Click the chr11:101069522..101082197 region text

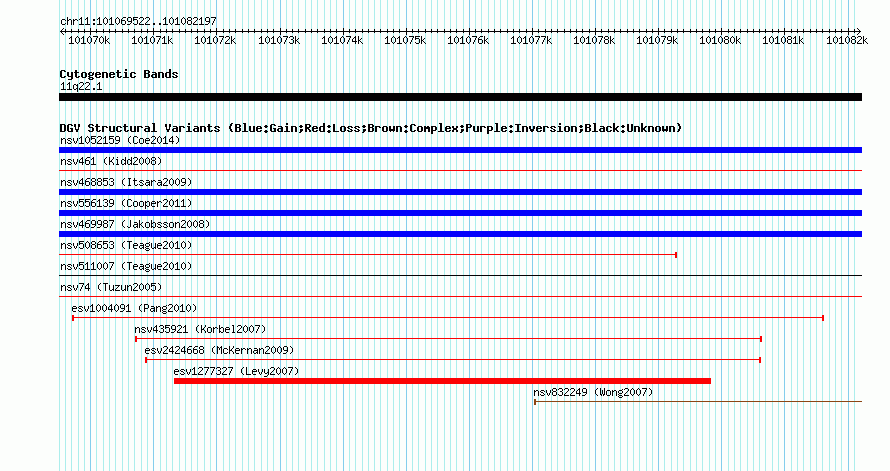(x=138, y=21)
